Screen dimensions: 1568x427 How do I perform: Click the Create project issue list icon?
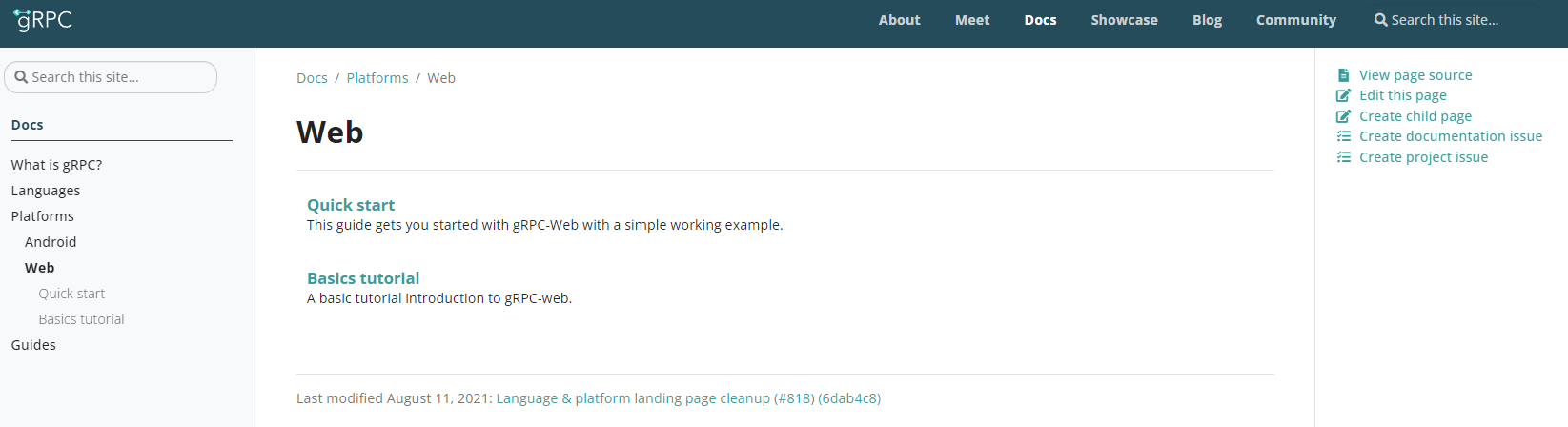[1344, 157]
